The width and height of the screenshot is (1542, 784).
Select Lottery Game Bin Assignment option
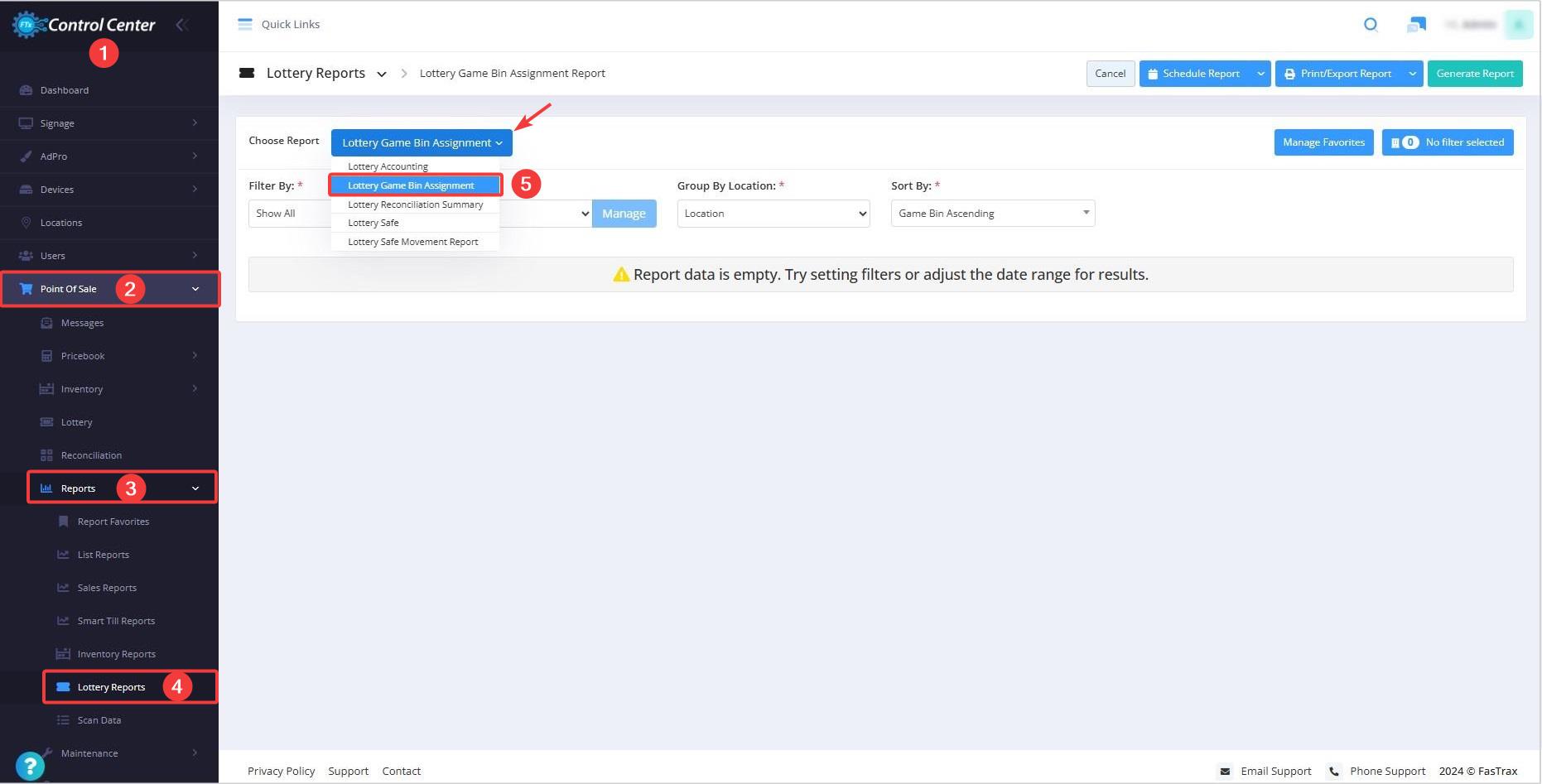[x=415, y=185]
